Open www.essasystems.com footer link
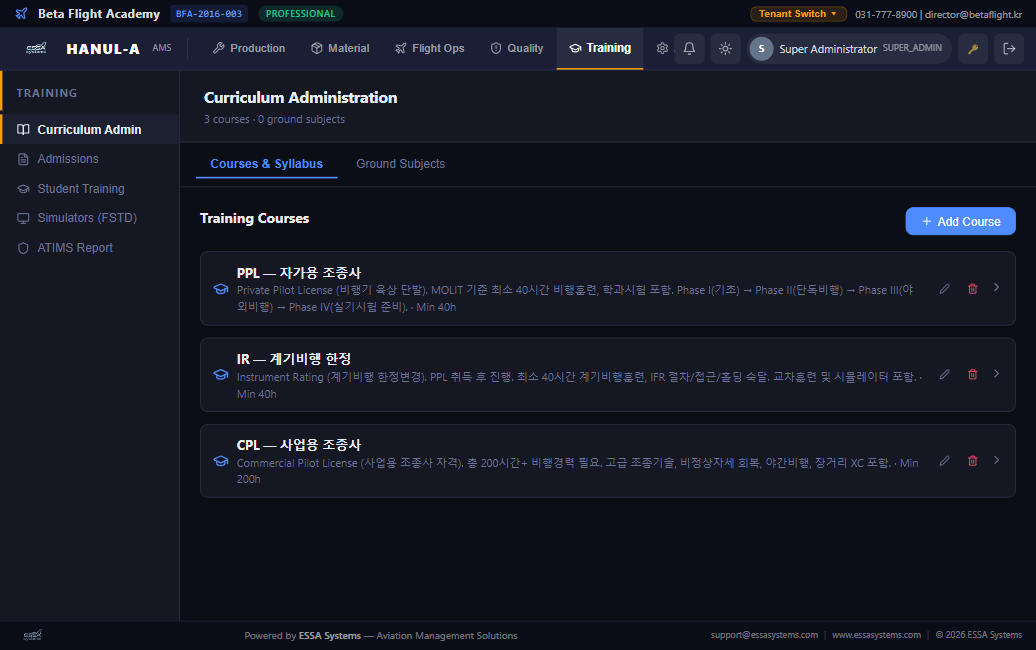Screen dimensions: 1036x650 [876, 635]
